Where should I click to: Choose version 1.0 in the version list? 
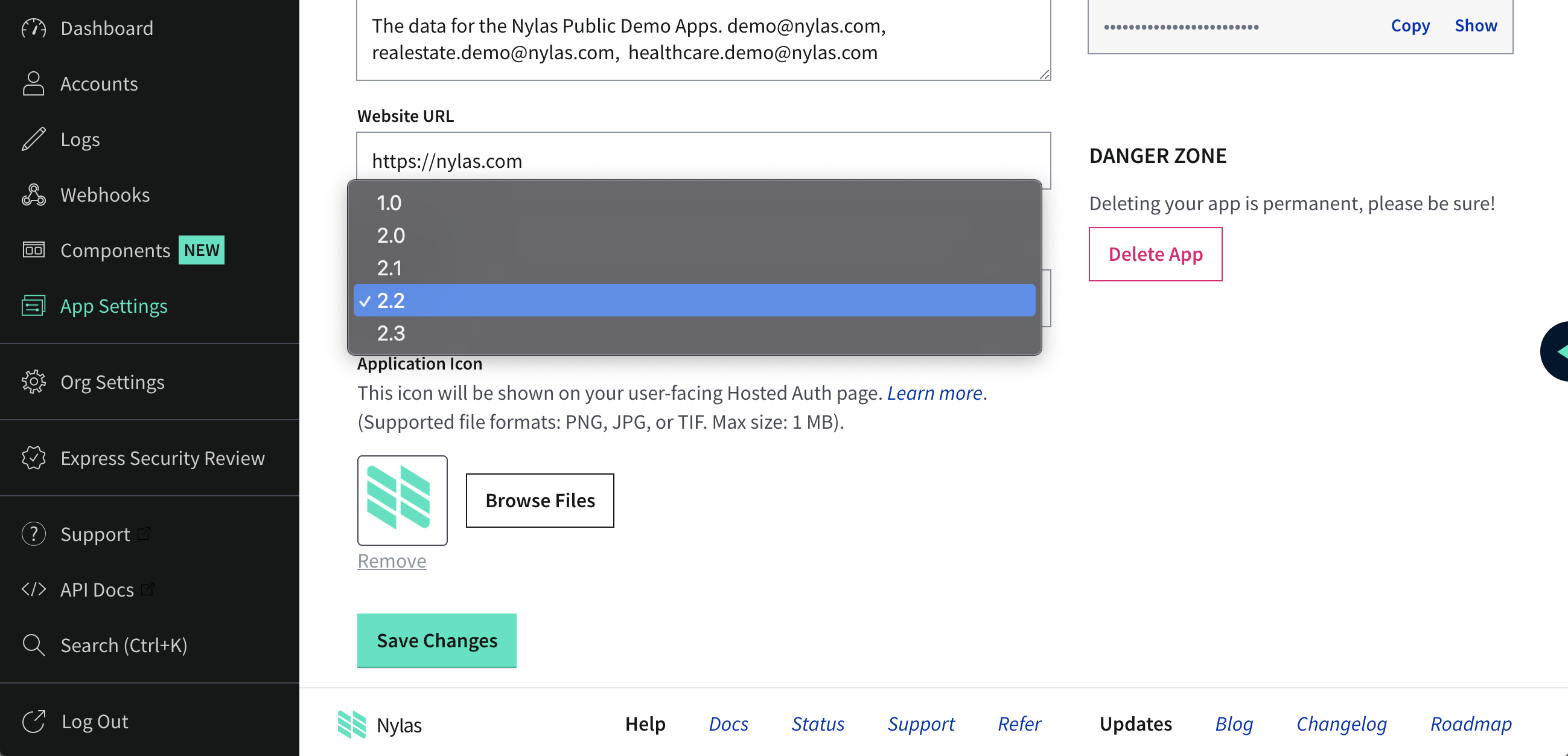tap(389, 203)
